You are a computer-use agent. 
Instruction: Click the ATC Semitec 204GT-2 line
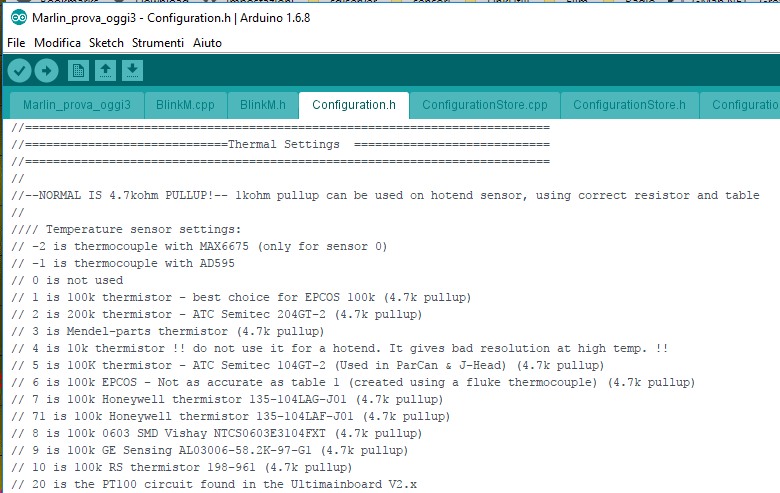coord(216,314)
